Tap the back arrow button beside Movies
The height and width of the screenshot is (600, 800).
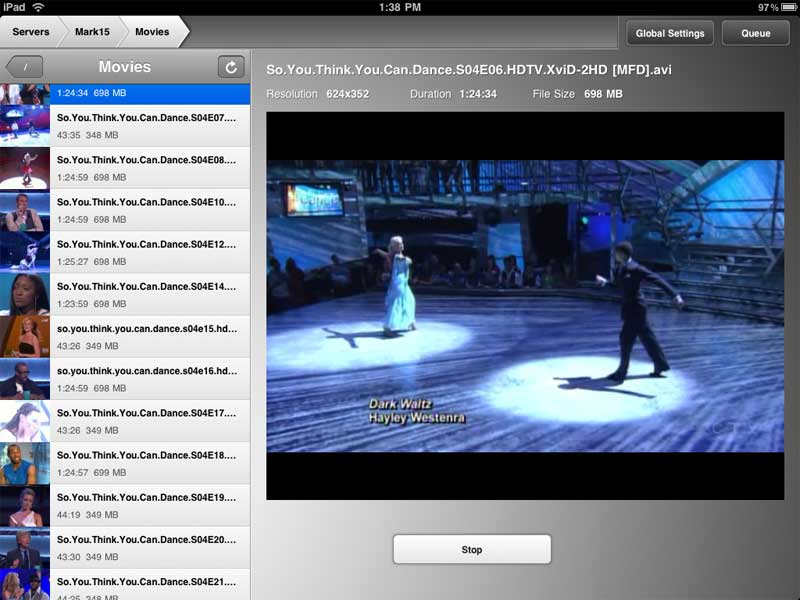(x=24, y=67)
